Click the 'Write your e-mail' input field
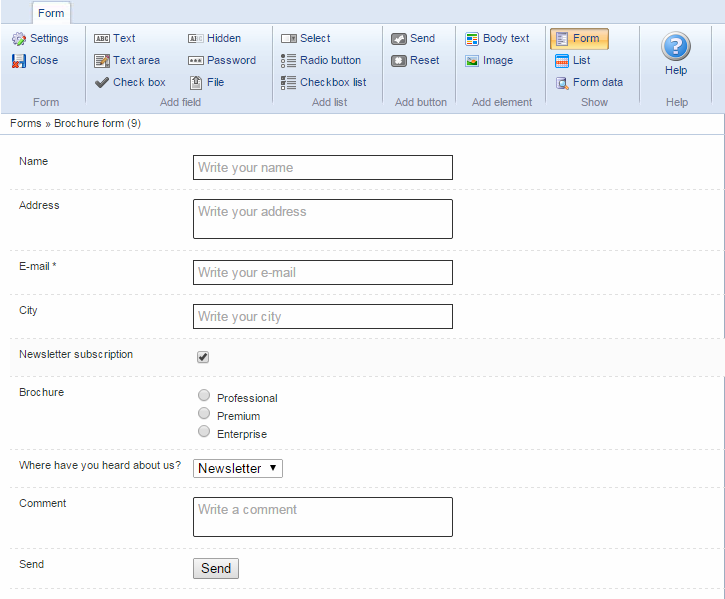The width and height of the screenshot is (725, 599). click(x=322, y=272)
